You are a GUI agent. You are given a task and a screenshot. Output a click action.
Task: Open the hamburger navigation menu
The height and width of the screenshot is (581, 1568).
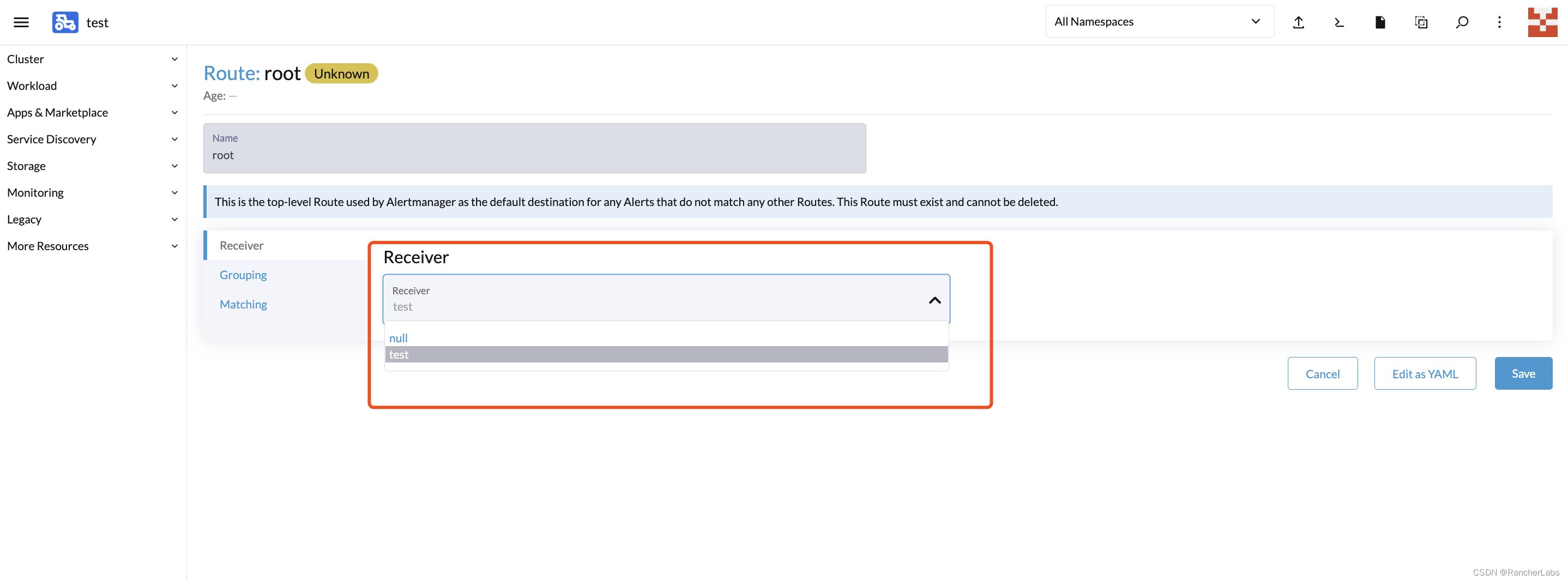coord(21,22)
